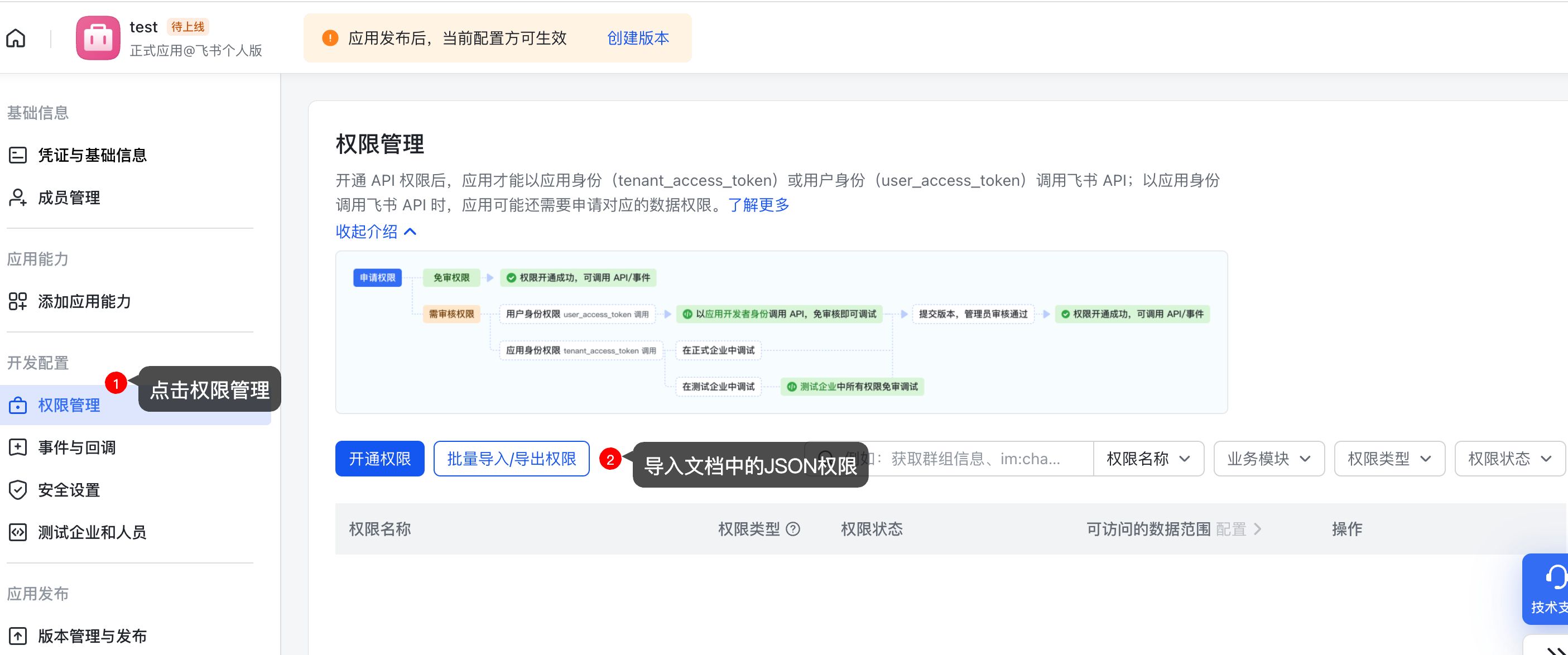
Task: Click the pink test app icon
Action: click(x=98, y=38)
